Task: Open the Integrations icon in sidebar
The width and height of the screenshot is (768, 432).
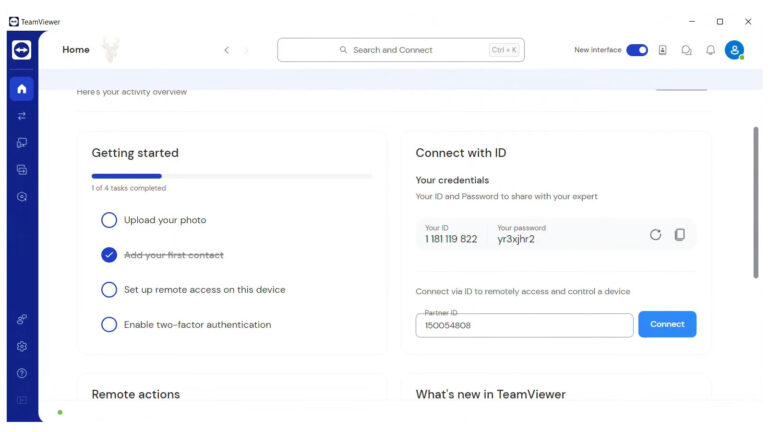Action: point(22,319)
